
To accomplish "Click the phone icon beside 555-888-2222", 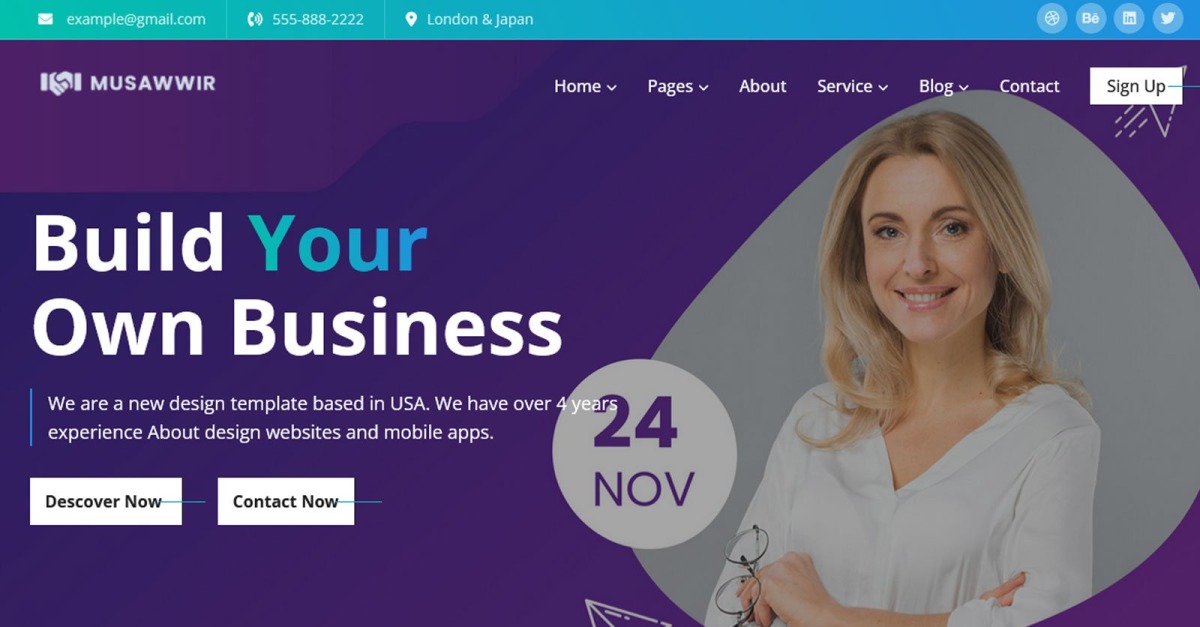I will (254, 19).
